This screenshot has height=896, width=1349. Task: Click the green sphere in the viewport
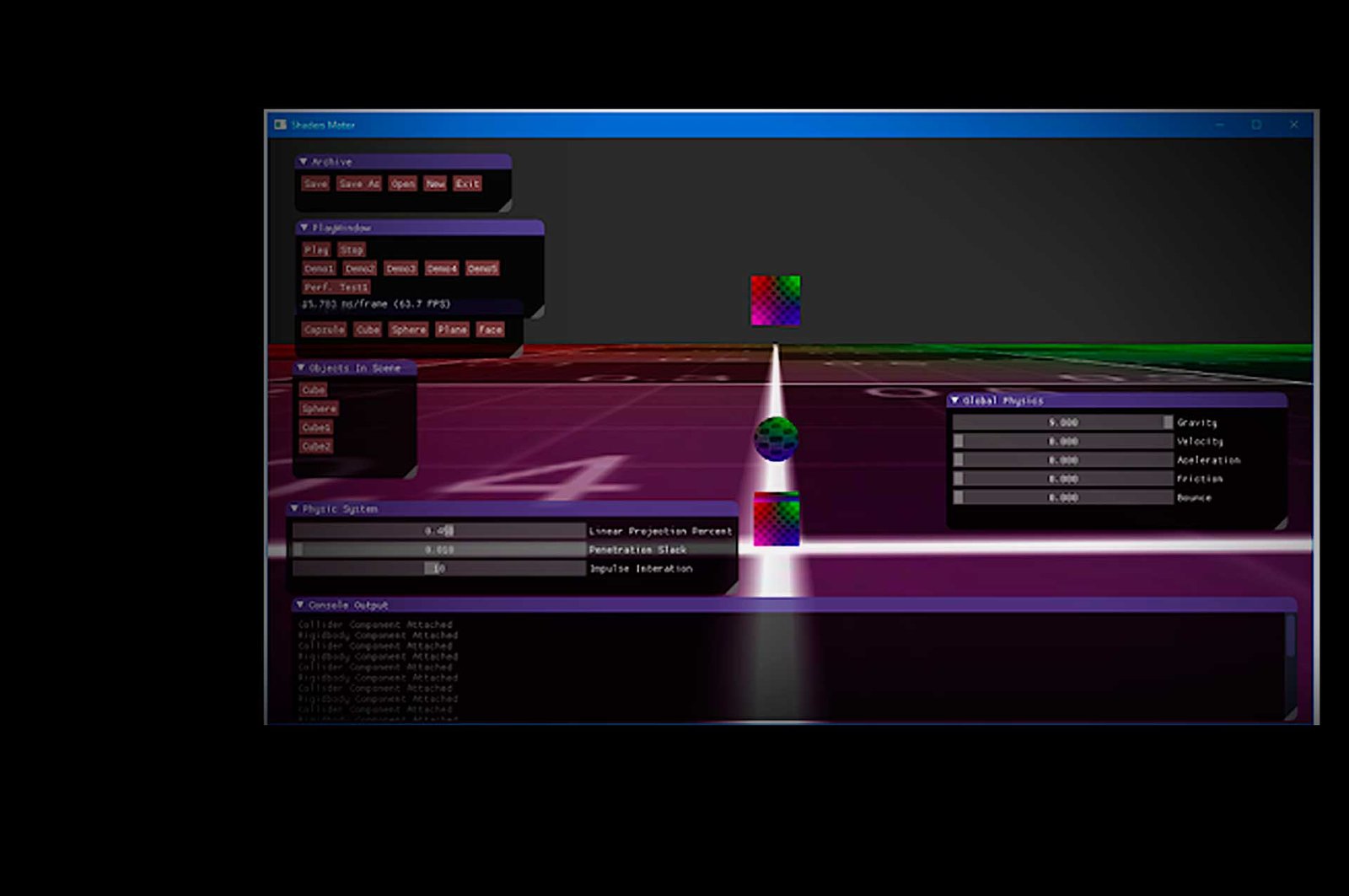pyautogui.click(x=776, y=439)
